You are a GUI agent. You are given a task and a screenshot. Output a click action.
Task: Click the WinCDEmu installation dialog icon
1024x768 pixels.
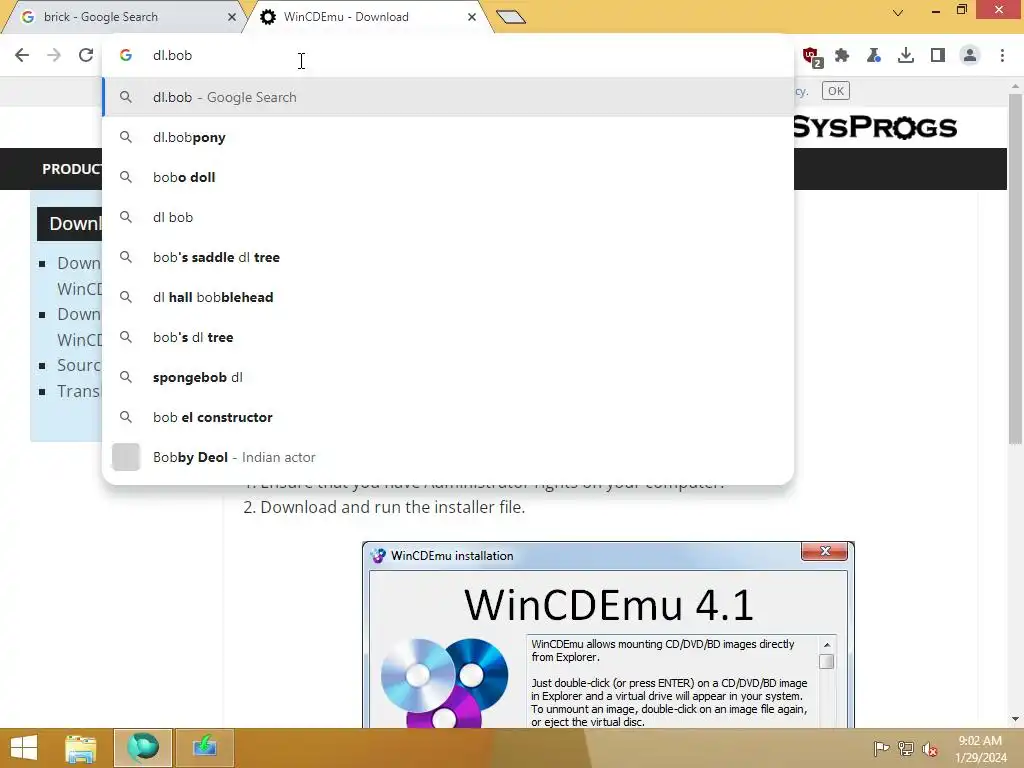coord(378,556)
